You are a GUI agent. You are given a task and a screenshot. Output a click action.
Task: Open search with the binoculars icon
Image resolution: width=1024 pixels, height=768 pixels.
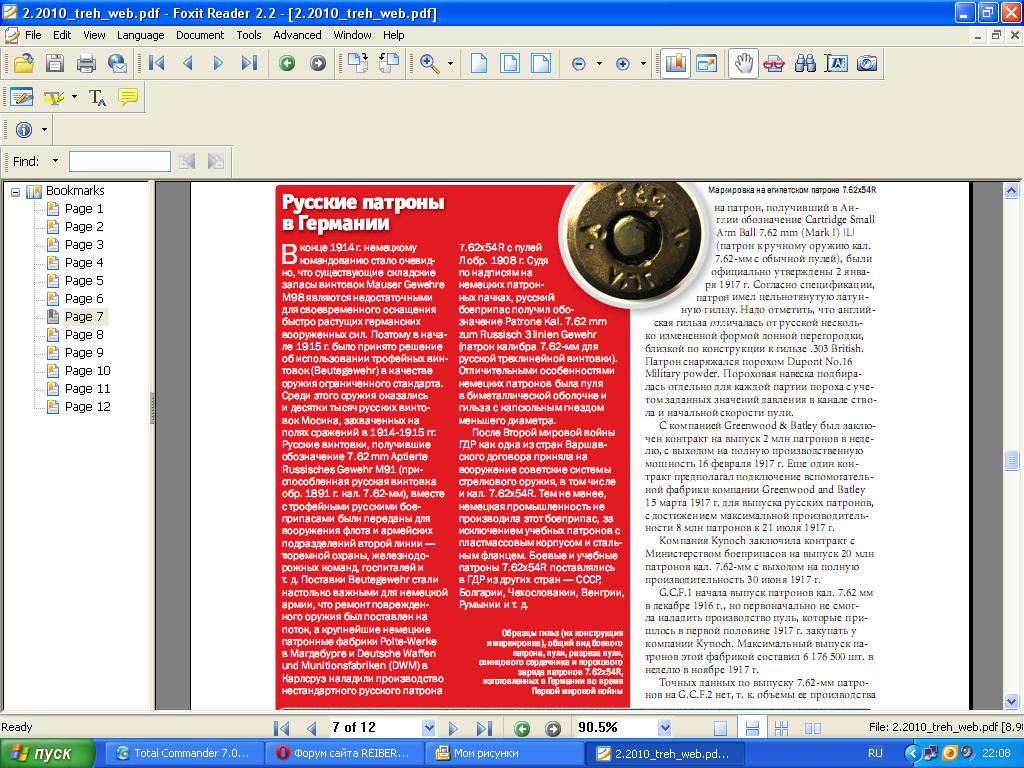pos(805,63)
